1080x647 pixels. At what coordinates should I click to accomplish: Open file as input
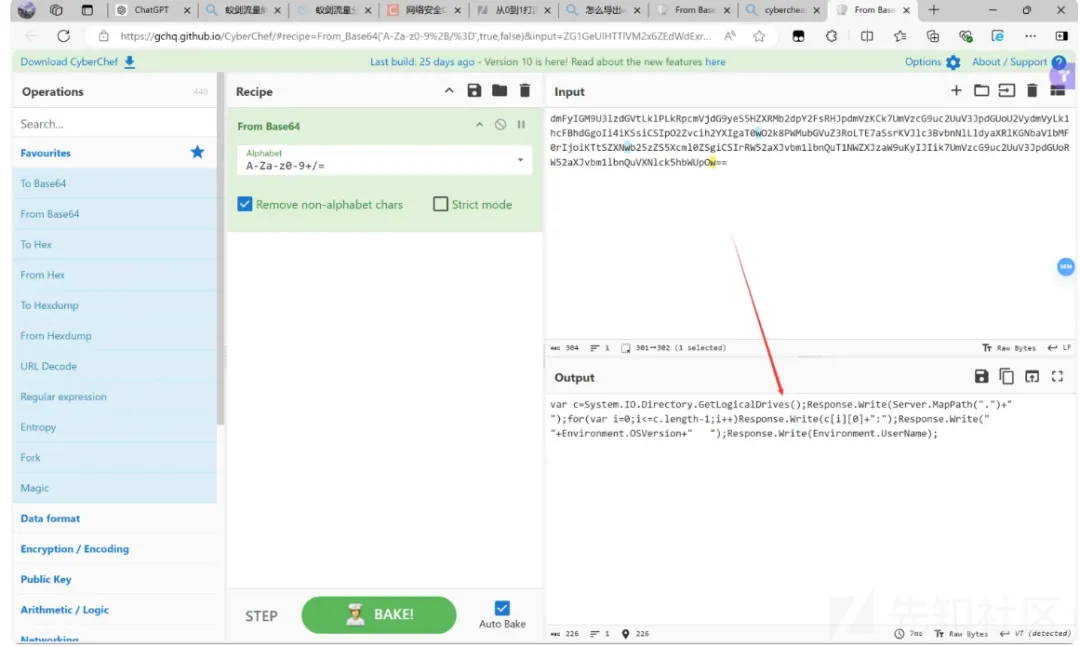point(1006,90)
